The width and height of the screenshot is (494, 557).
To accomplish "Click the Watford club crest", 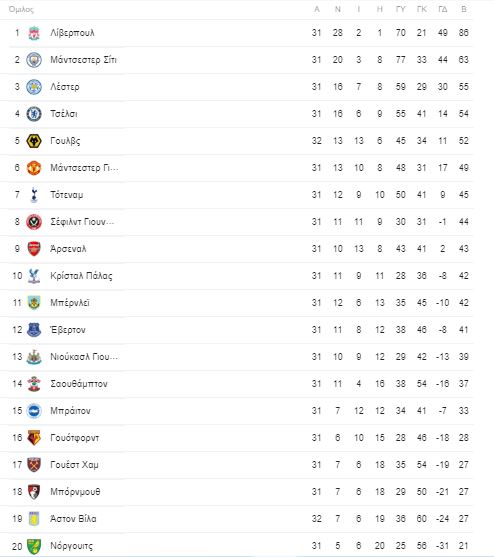I will pos(34,438).
